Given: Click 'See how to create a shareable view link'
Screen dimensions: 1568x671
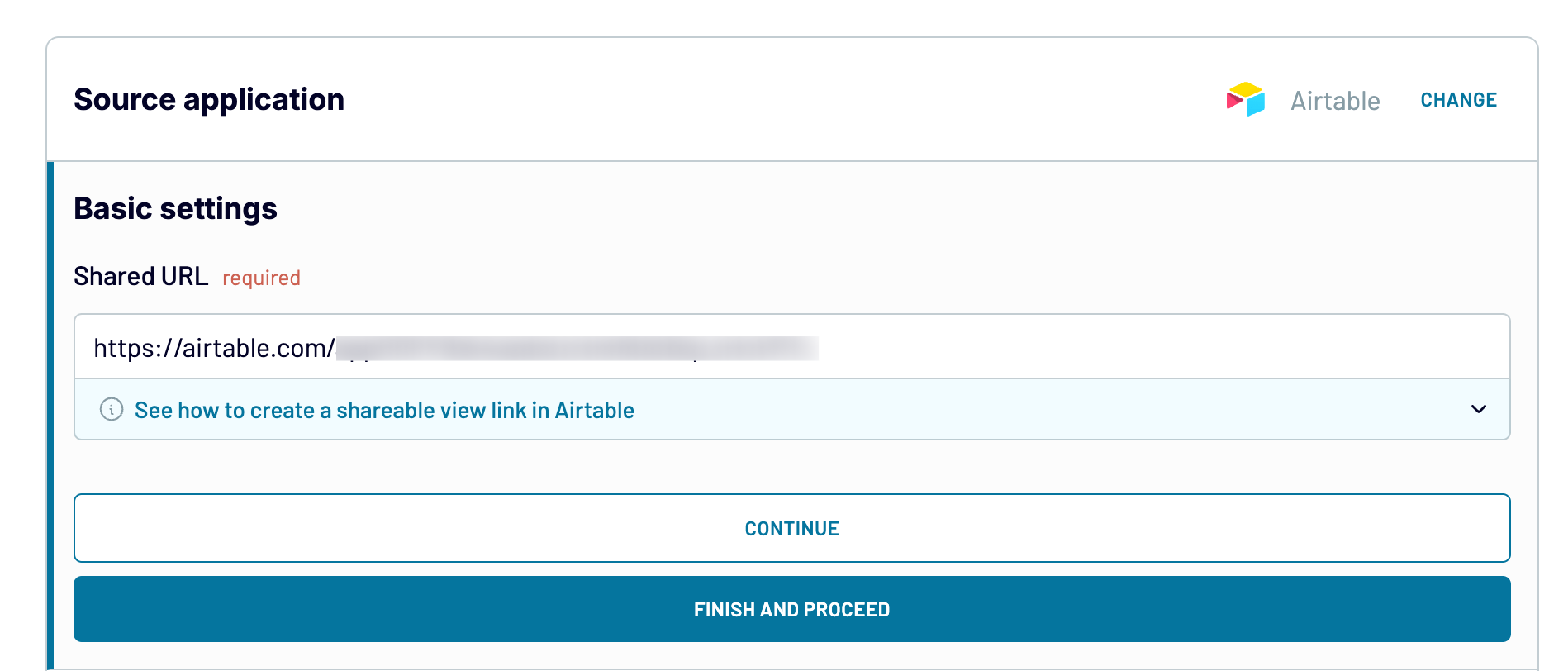Looking at the screenshot, I should coord(384,409).
